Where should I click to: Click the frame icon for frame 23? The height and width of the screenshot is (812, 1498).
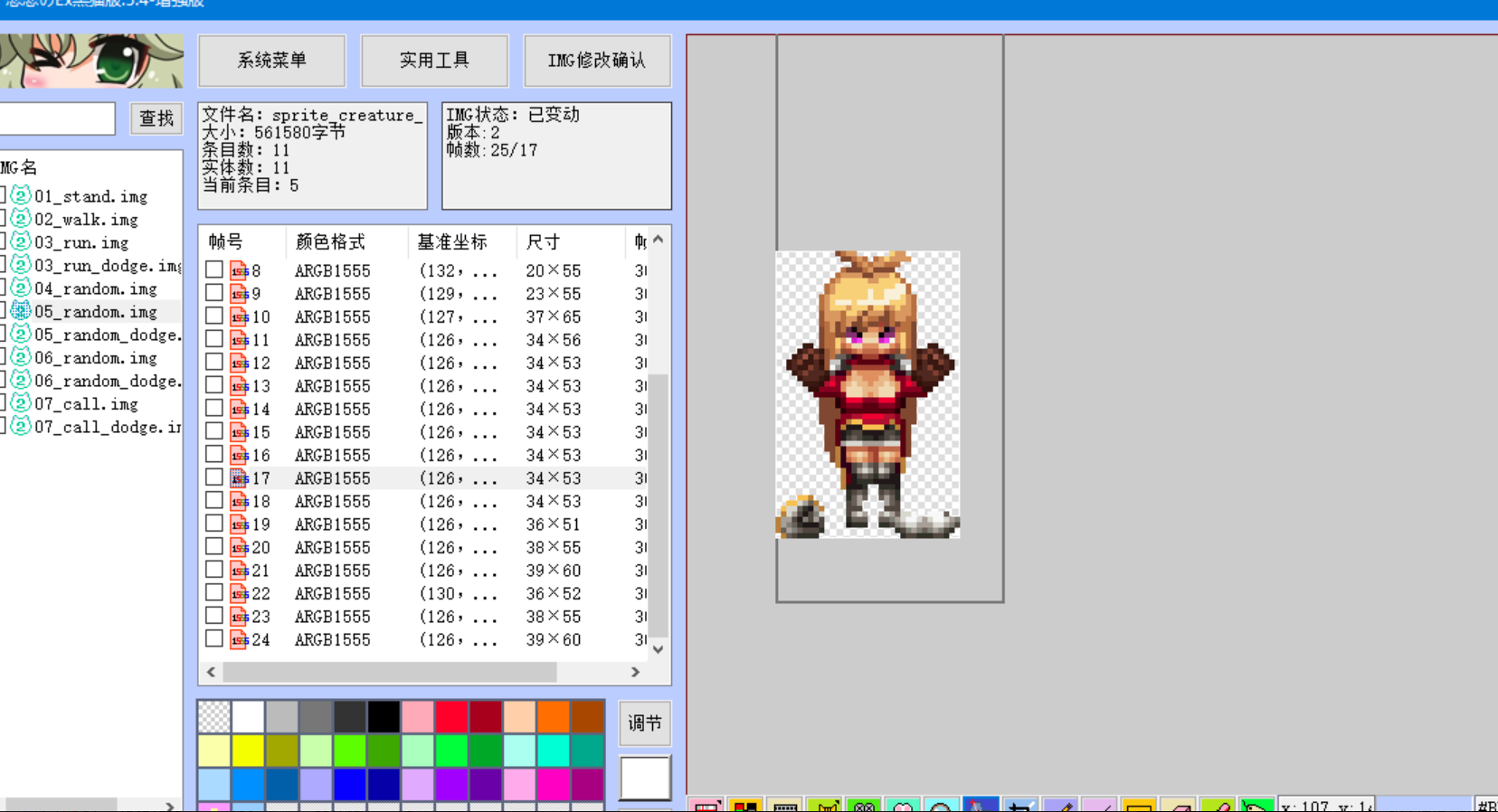coord(239,616)
